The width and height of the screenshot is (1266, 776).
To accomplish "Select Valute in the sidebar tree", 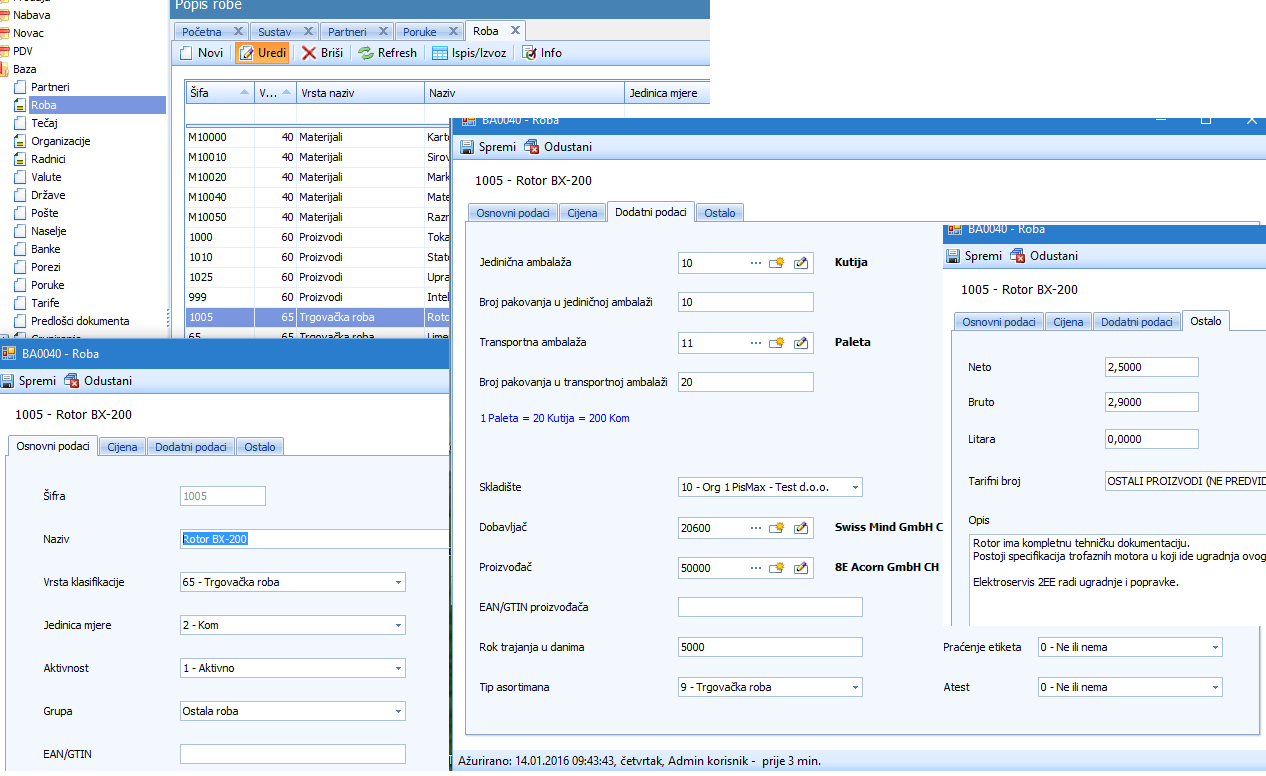I will tap(46, 177).
